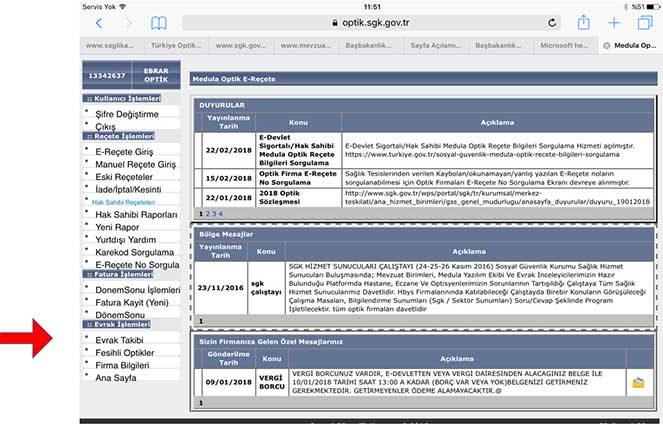Open Yeni Rapor
This screenshot has height=425, width=663.
(117, 227)
